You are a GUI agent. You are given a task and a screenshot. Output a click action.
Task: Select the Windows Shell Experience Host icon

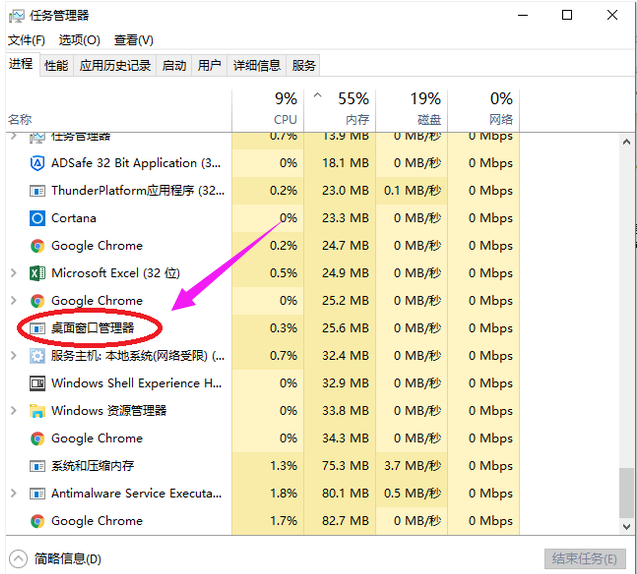(x=37, y=383)
